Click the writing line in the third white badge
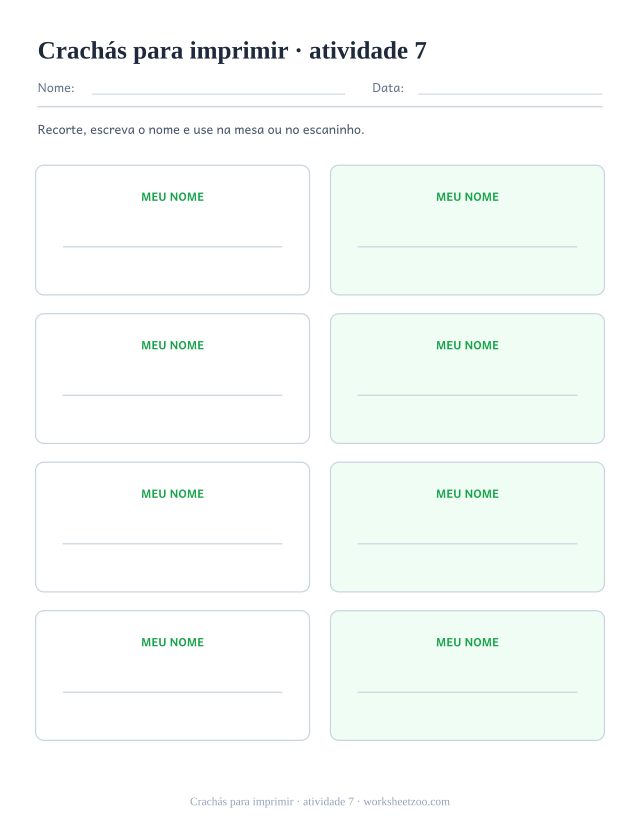Screen dimensions: 640x829 [x=172, y=544]
